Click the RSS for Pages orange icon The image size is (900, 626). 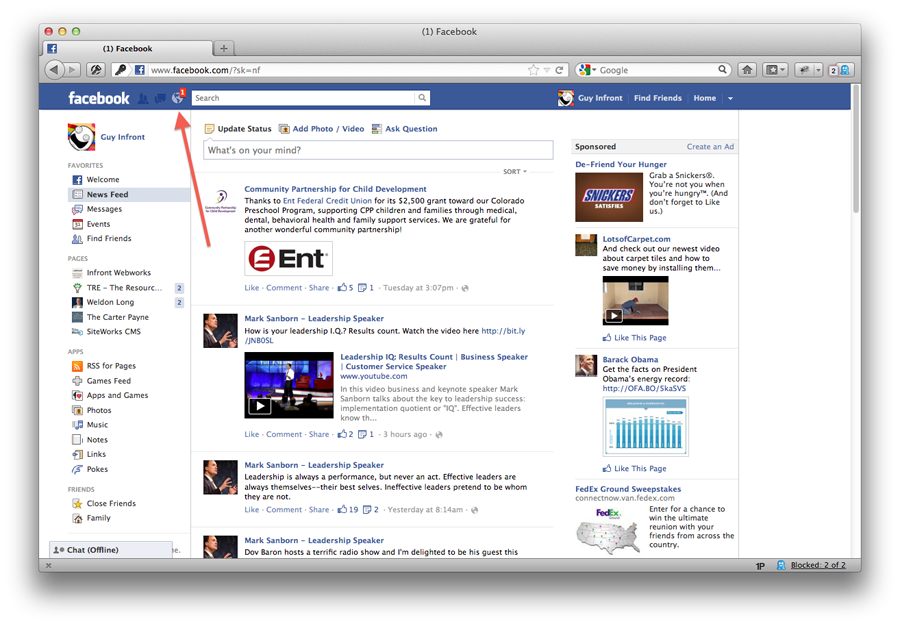tap(77, 366)
